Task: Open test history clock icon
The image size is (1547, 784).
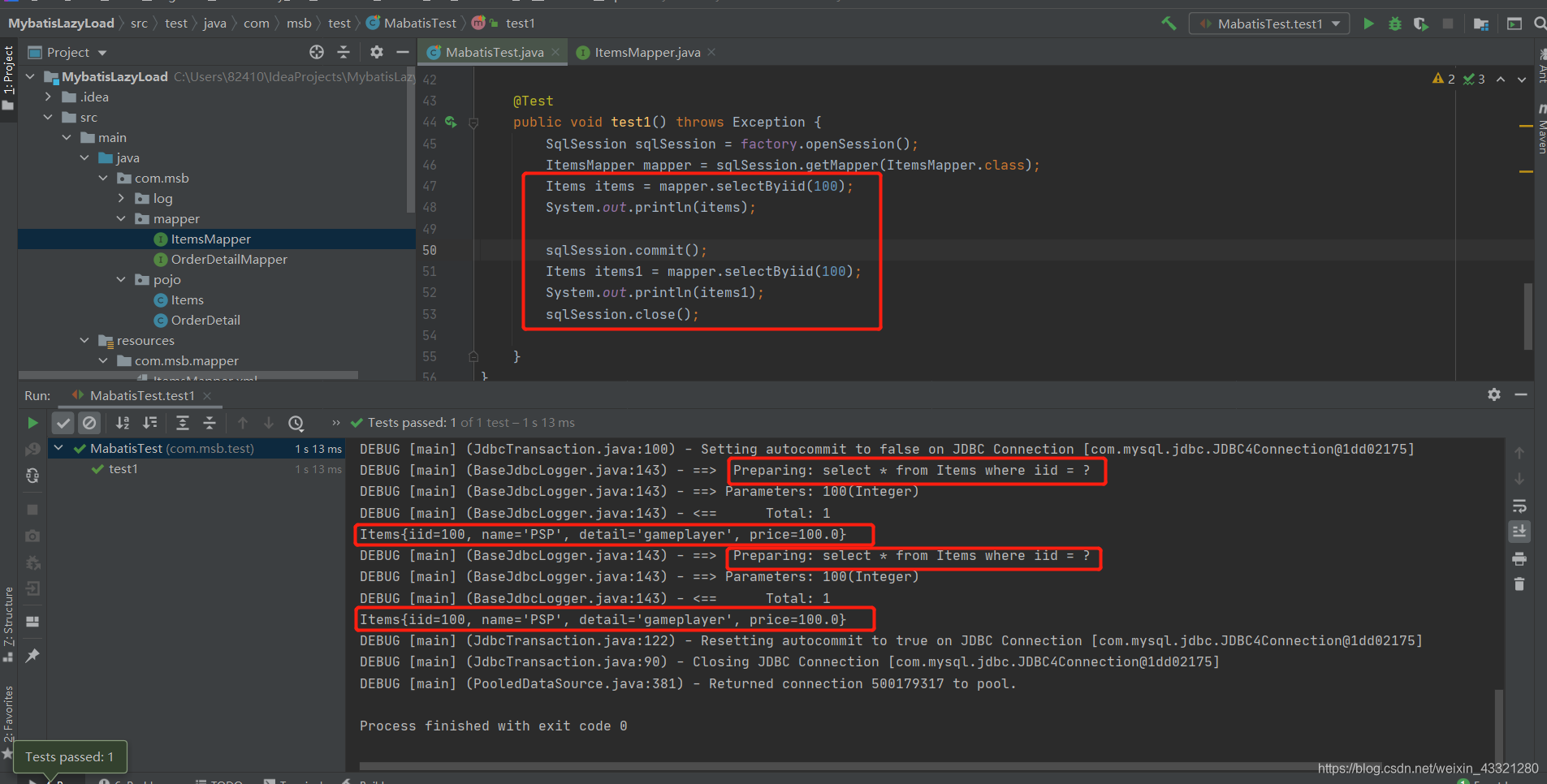Action: [296, 423]
